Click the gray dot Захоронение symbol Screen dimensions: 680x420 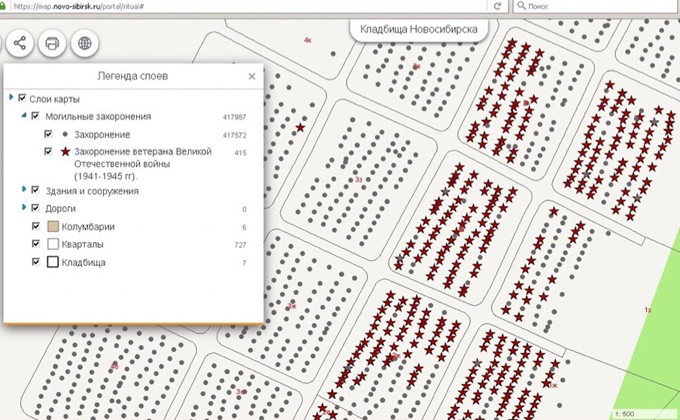pyautogui.click(x=65, y=134)
